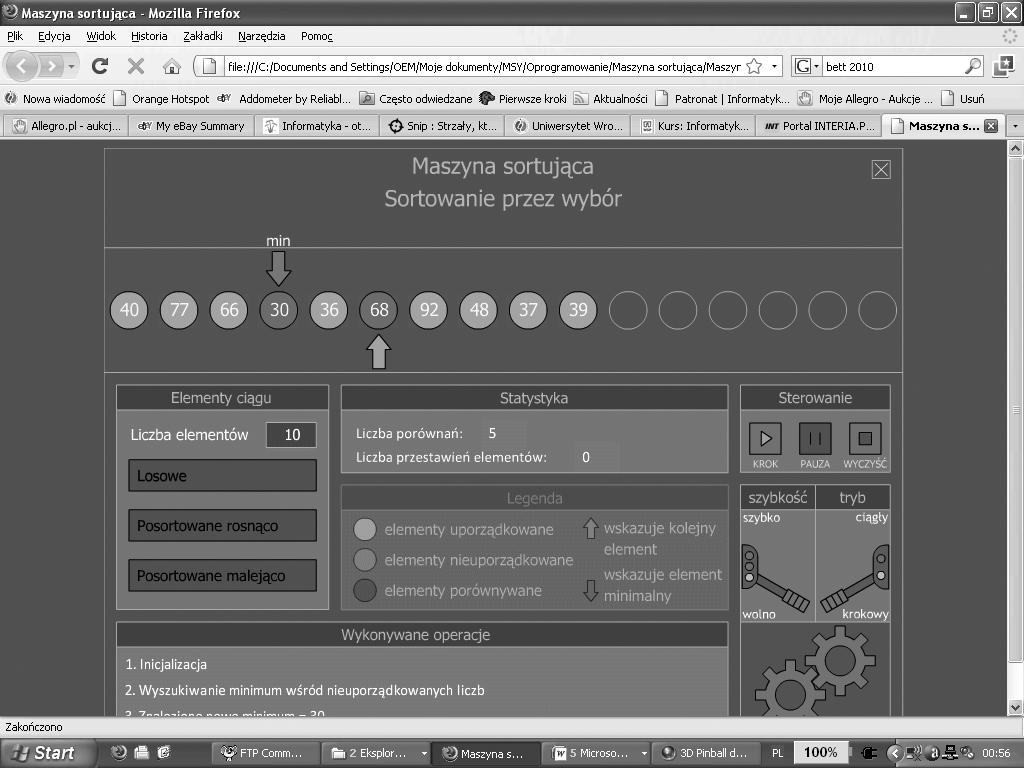1024x768 pixels.
Task: Open Orange Hotspot bookmark
Action: point(162,99)
